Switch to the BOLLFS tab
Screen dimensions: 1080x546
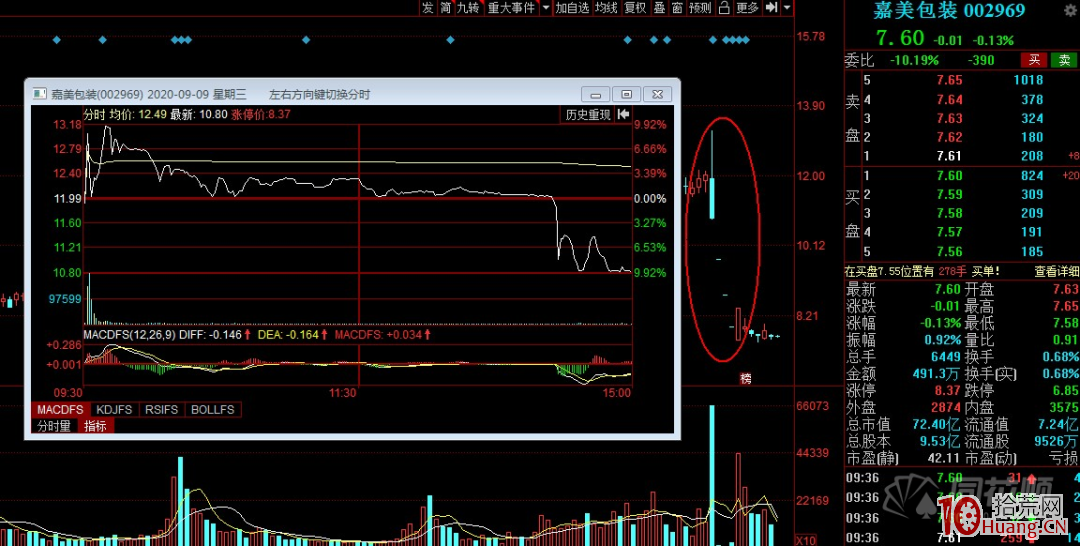[213, 410]
